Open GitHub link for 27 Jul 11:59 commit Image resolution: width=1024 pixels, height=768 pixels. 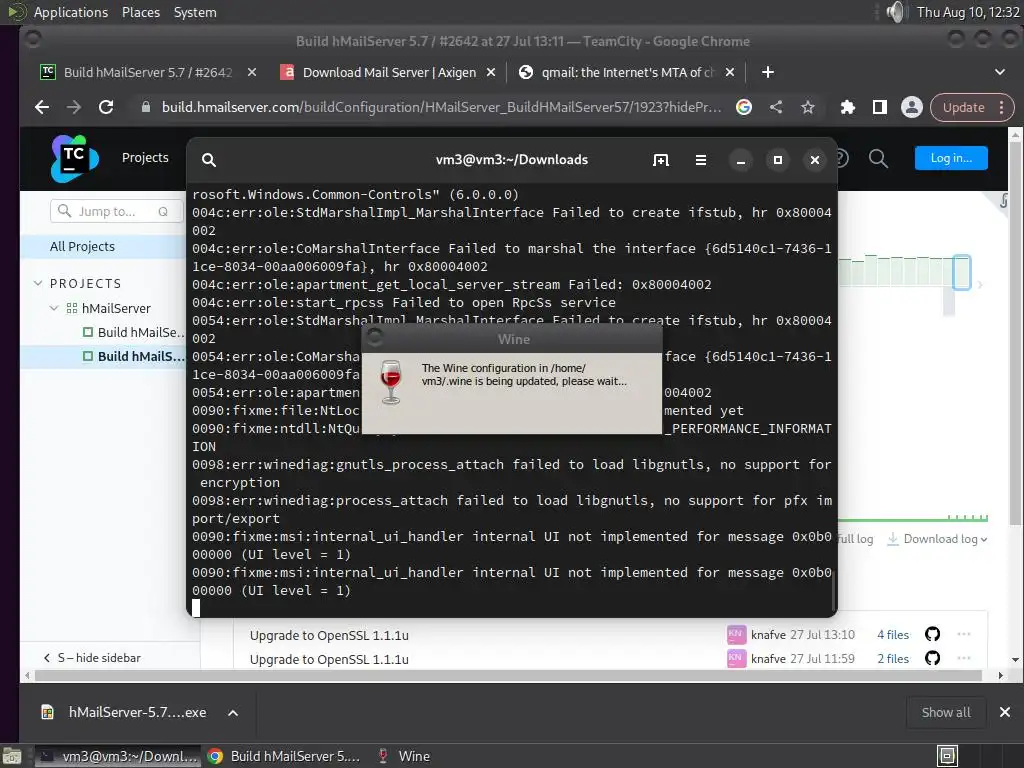[933, 658]
